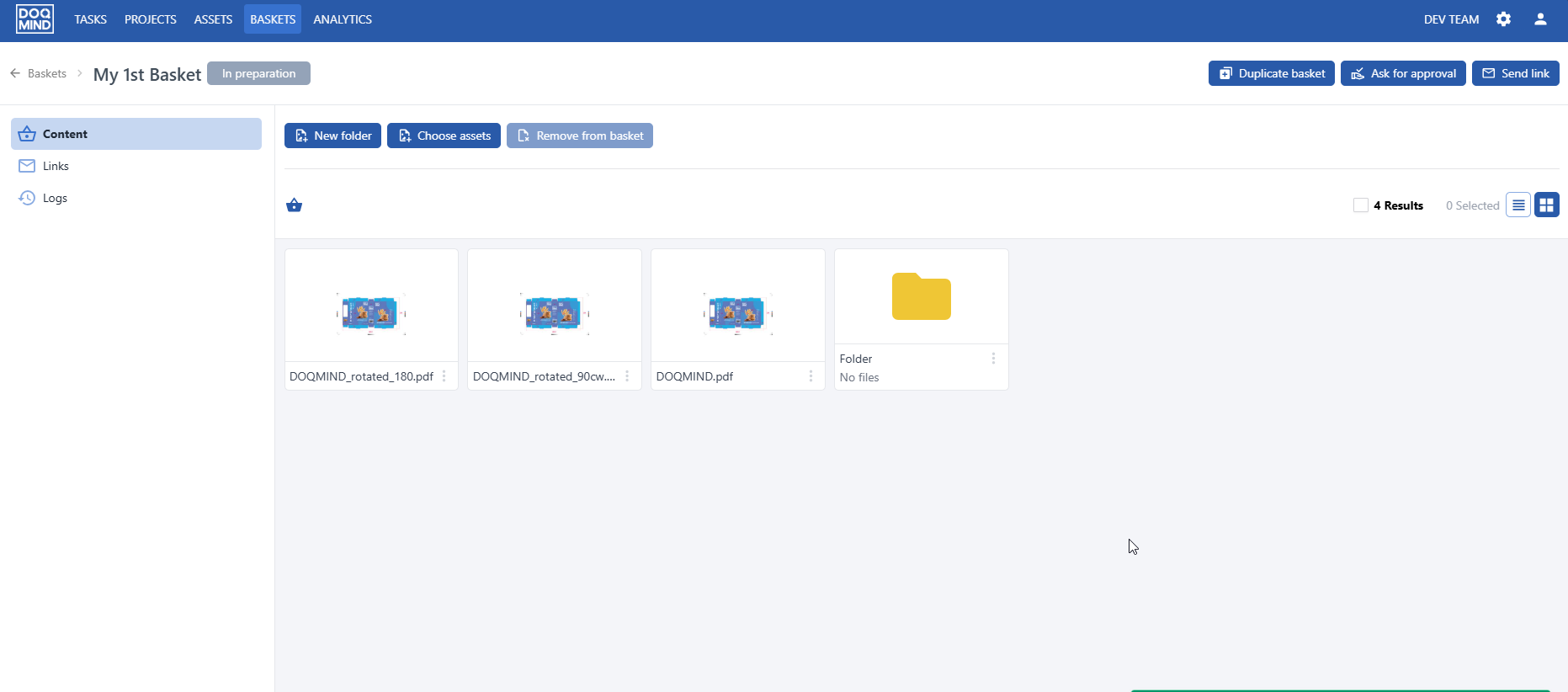Click the DOQMIND_rotated_180.pdf file name

pyautogui.click(x=361, y=376)
